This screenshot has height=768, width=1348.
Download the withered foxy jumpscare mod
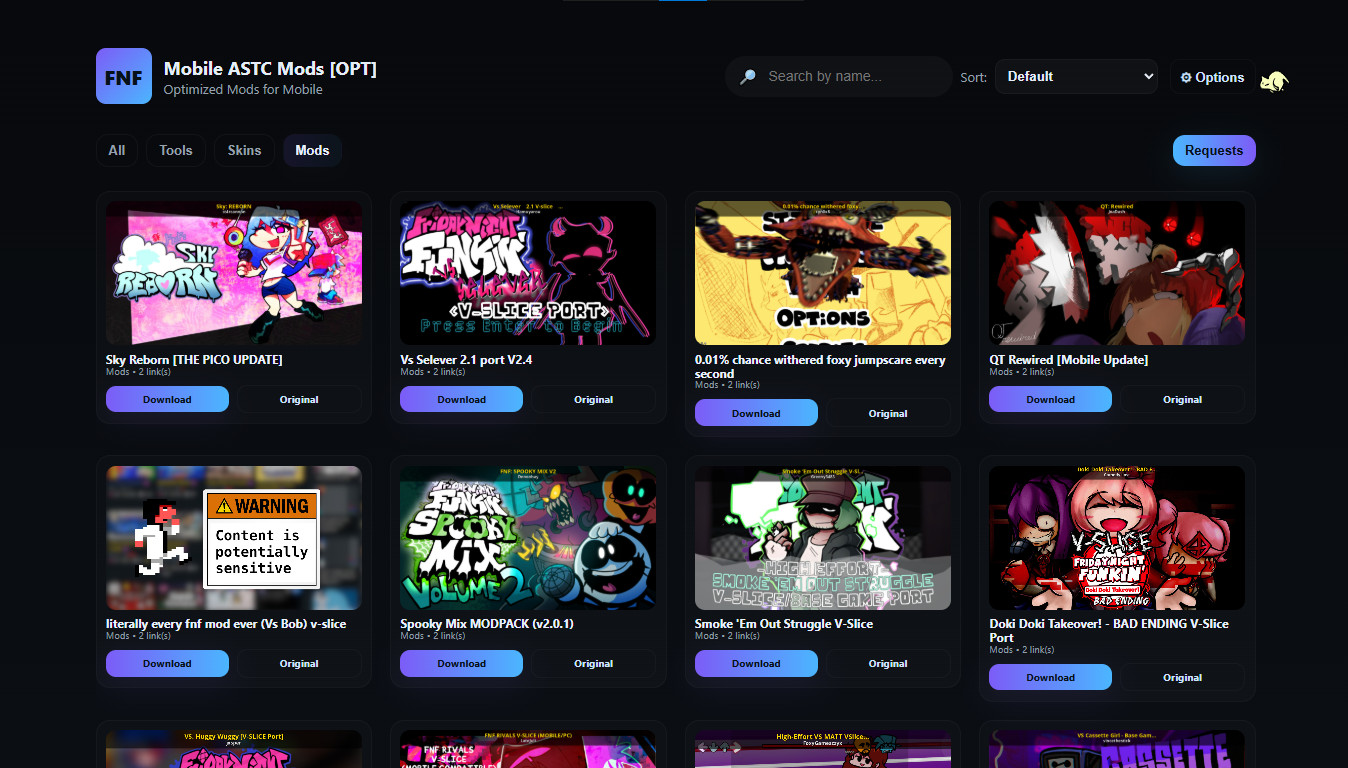coord(756,413)
